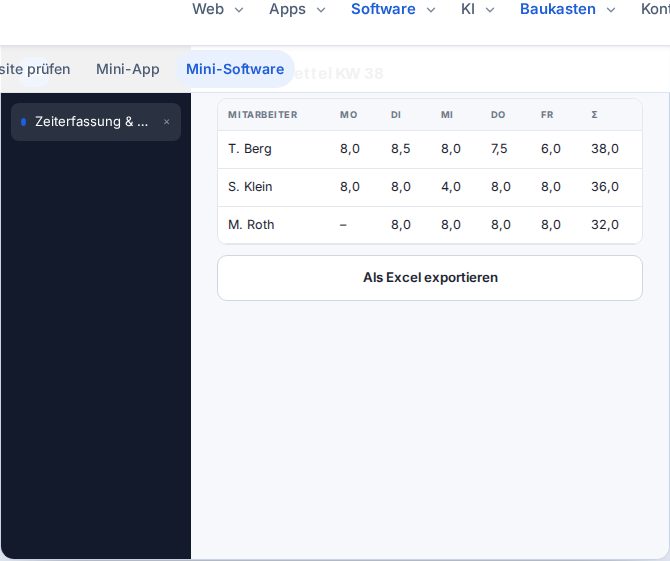
Task: Click T. Berg's Monday value 8,0
Action: [350, 149]
